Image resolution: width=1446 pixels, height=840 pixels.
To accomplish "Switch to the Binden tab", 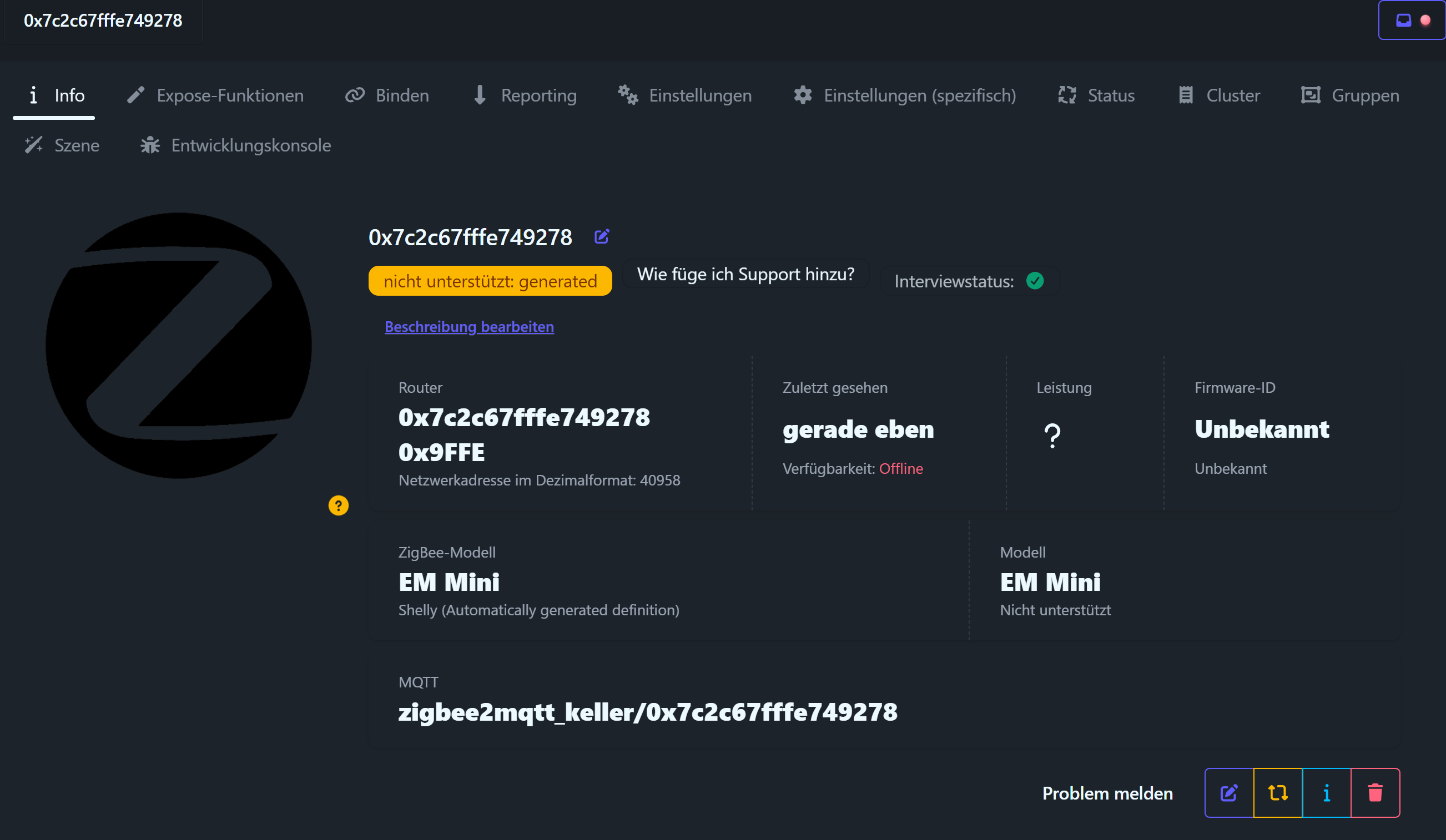I will 387,95.
